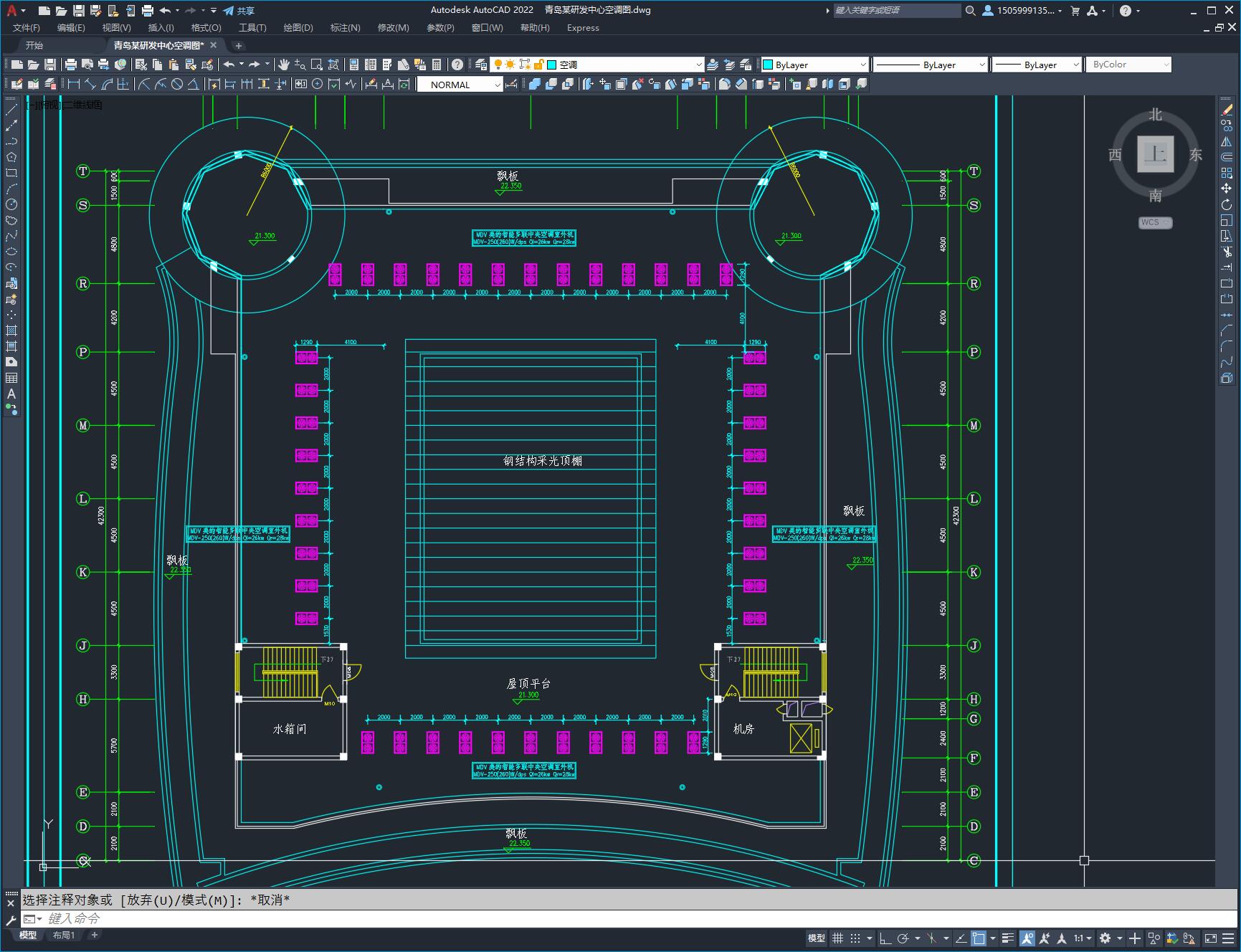1241x952 pixels.
Task: Open the 空调 layer dropdown list
Action: 698,65
